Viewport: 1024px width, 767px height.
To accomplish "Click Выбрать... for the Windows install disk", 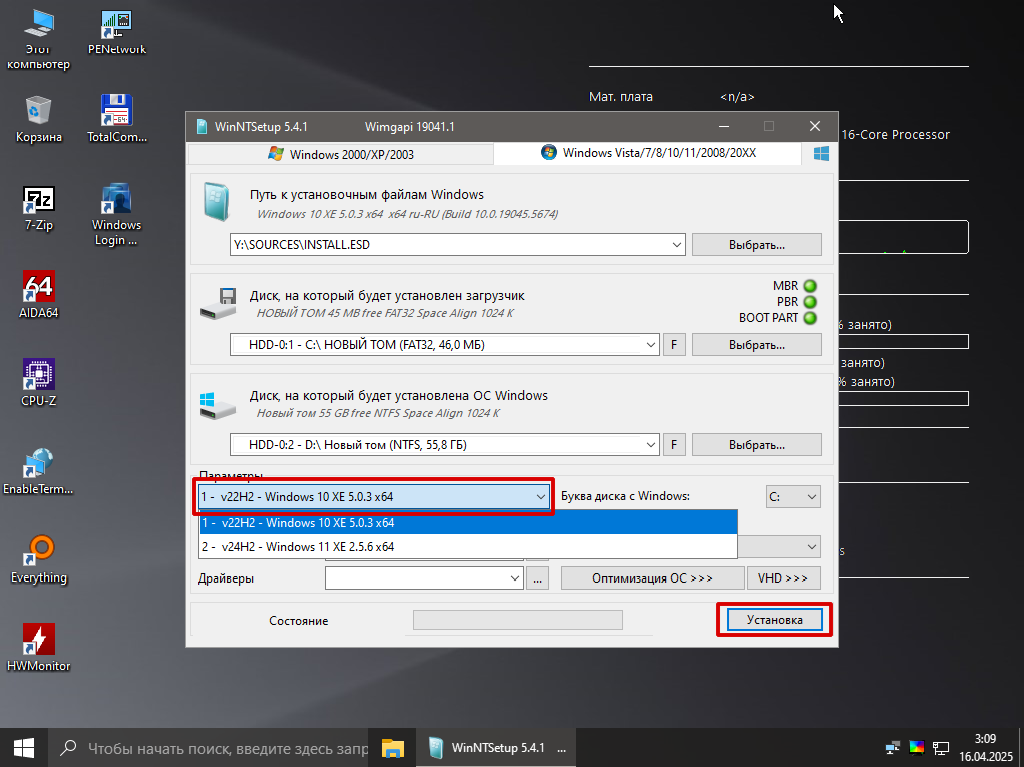I will click(757, 445).
